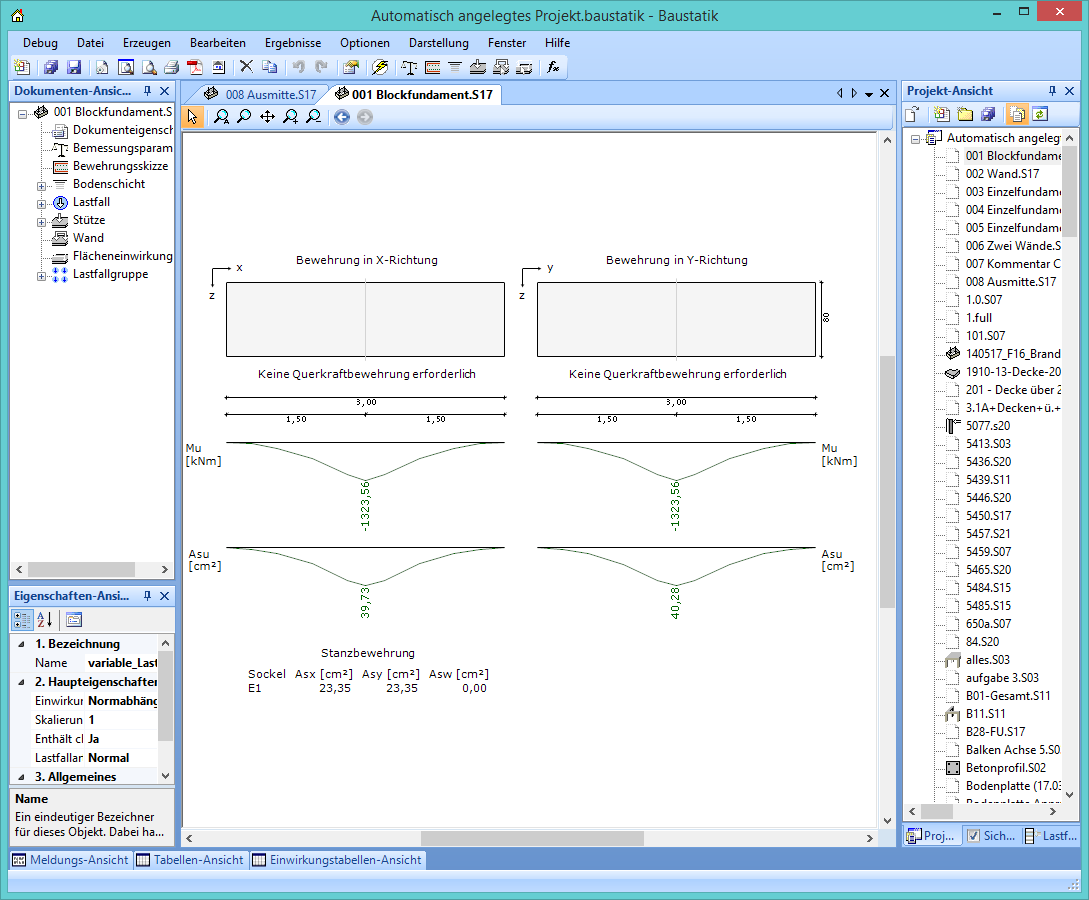Click the drawing area vertical scrollbar thumb

pos(887,481)
